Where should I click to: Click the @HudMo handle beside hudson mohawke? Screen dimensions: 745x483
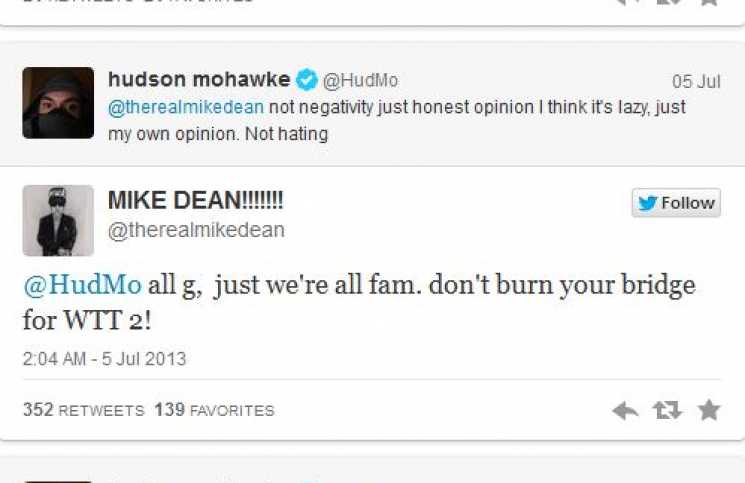coord(361,80)
